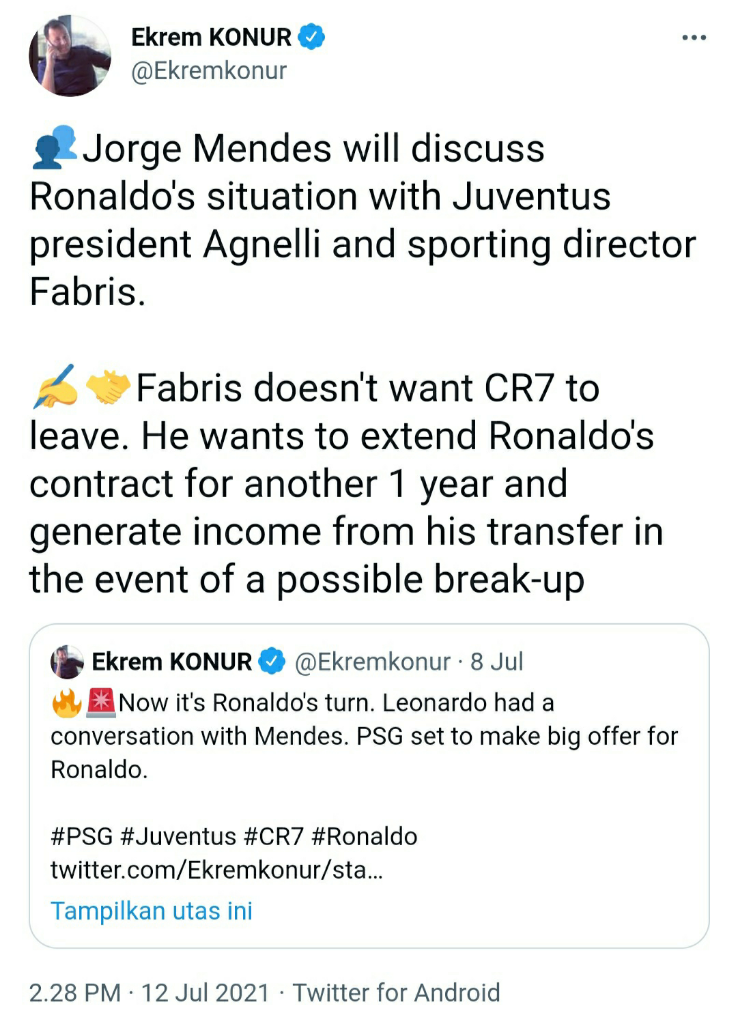Screen dimensions: 737x1024
Task: Click the writing hand emoji
Action: click(x=54, y=387)
